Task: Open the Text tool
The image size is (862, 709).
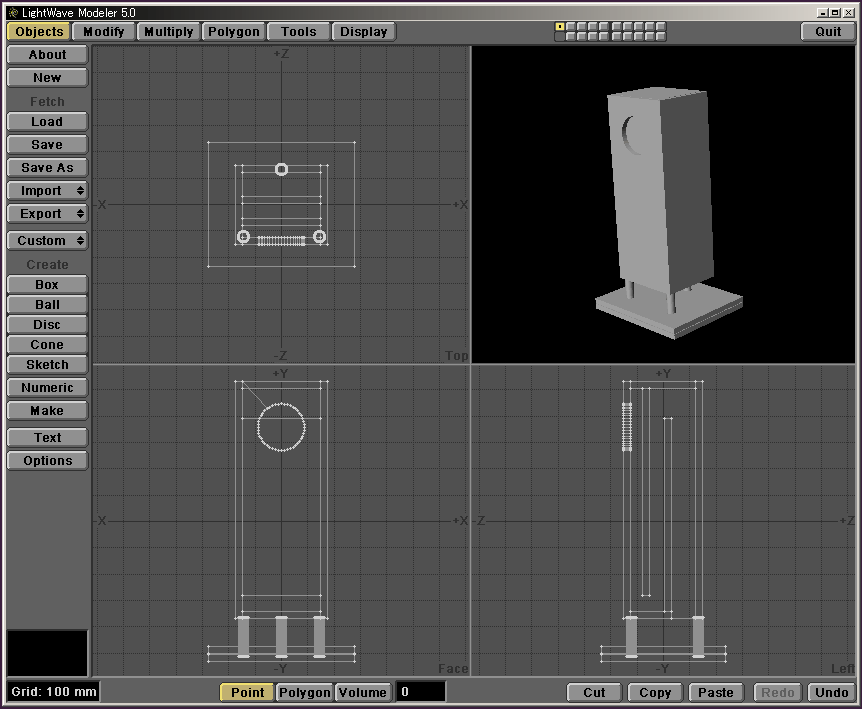Action: pyautogui.click(x=47, y=438)
